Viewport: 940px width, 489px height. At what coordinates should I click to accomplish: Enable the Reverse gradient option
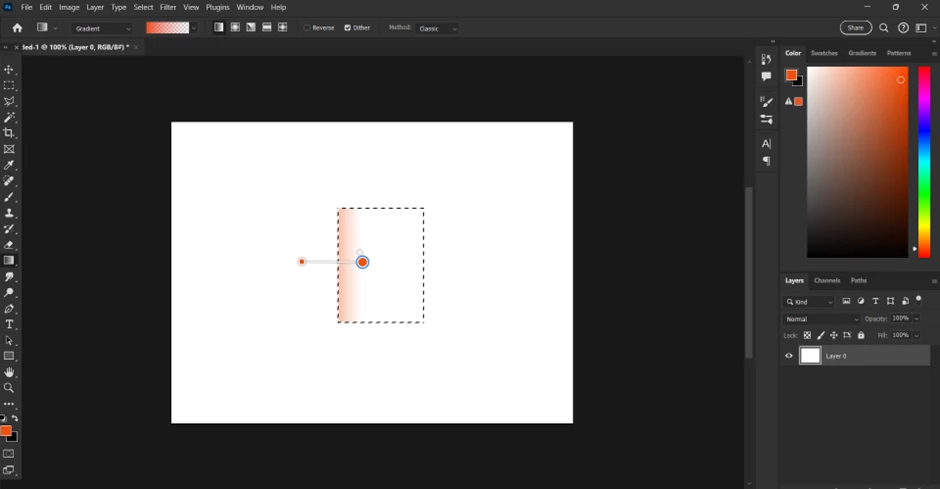click(x=307, y=28)
